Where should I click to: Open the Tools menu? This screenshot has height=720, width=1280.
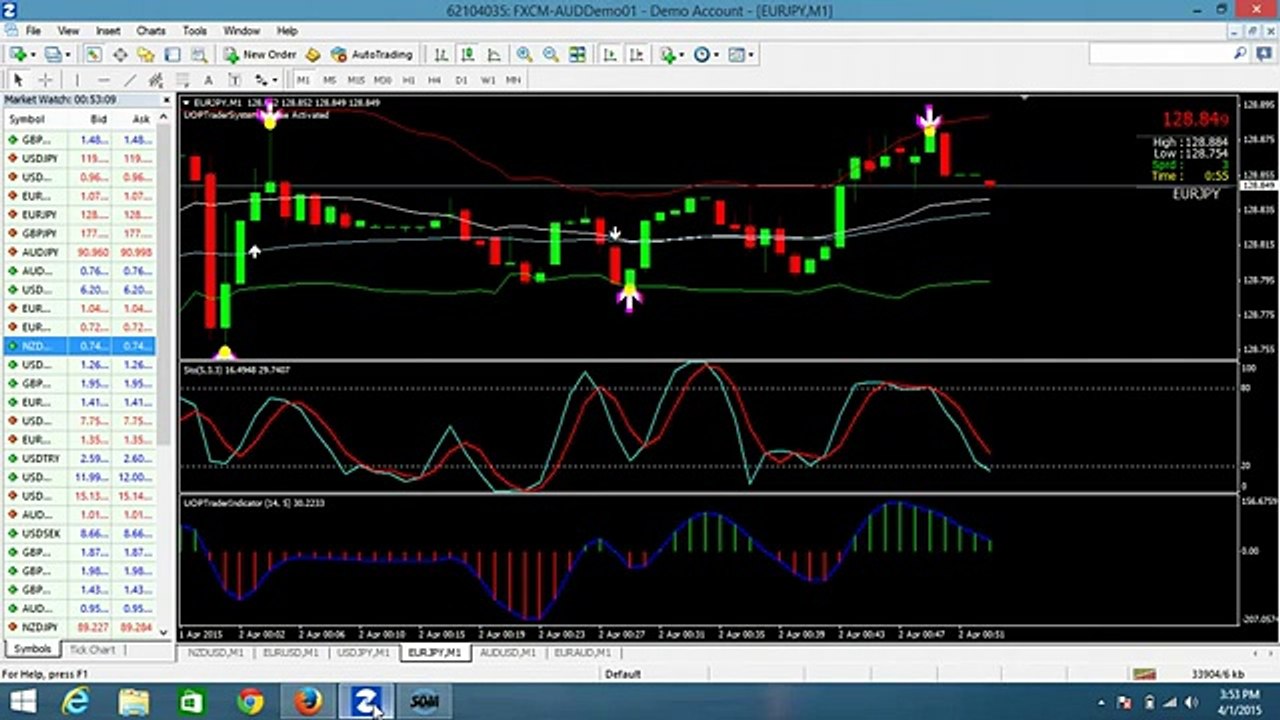pyautogui.click(x=195, y=31)
